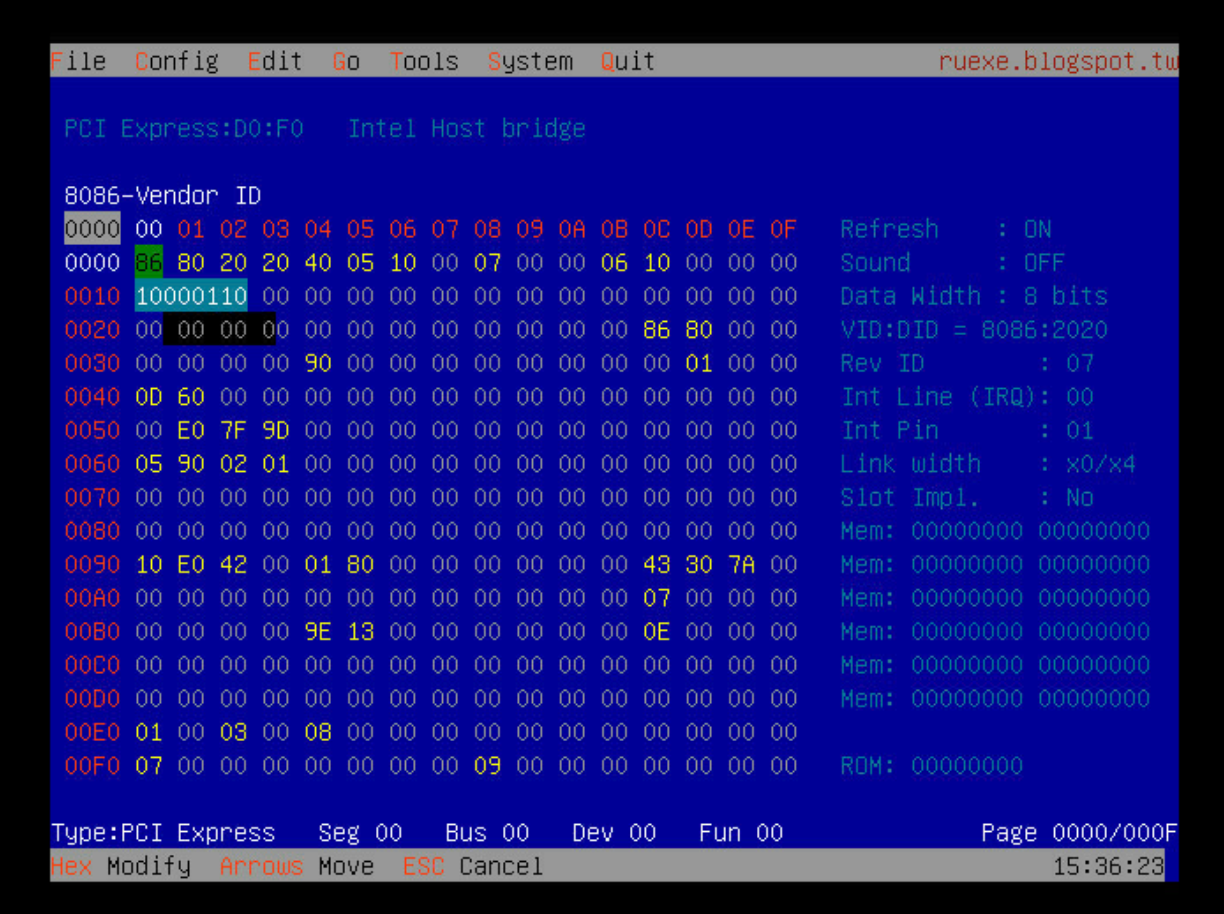Image resolution: width=1224 pixels, height=914 pixels.
Task: Click the 'Hex Modify' hint
Action: tap(121, 867)
